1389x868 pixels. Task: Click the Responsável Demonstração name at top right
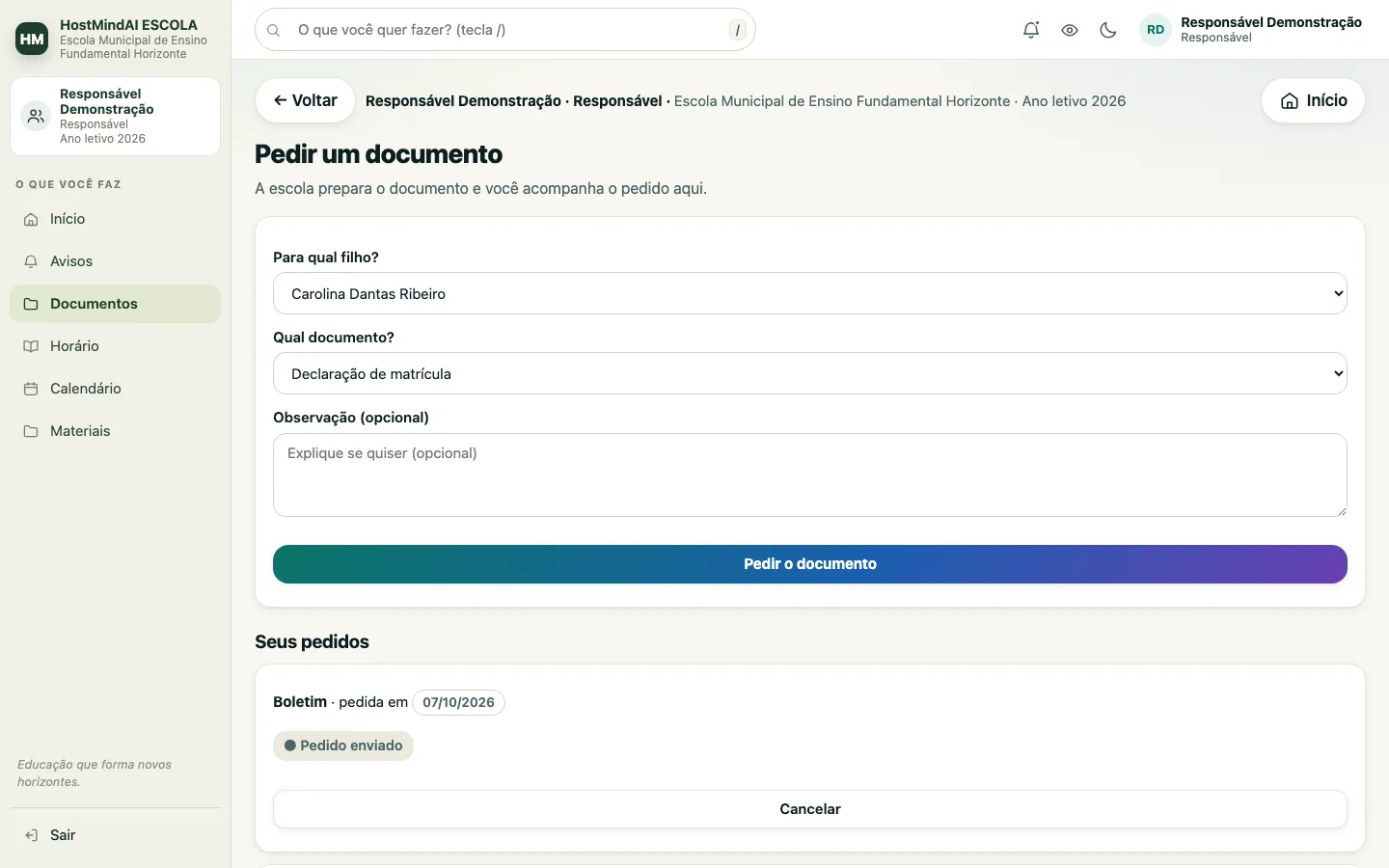pyautogui.click(x=1271, y=22)
